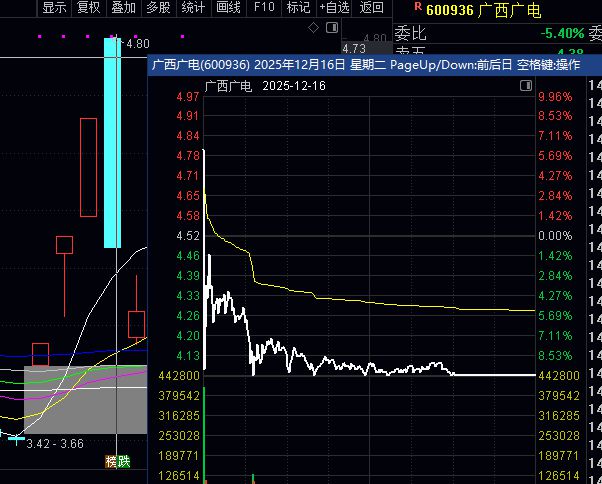Toggle the panel icon in the intraday popup
The height and width of the screenshot is (484, 602).
tap(526, 86)
